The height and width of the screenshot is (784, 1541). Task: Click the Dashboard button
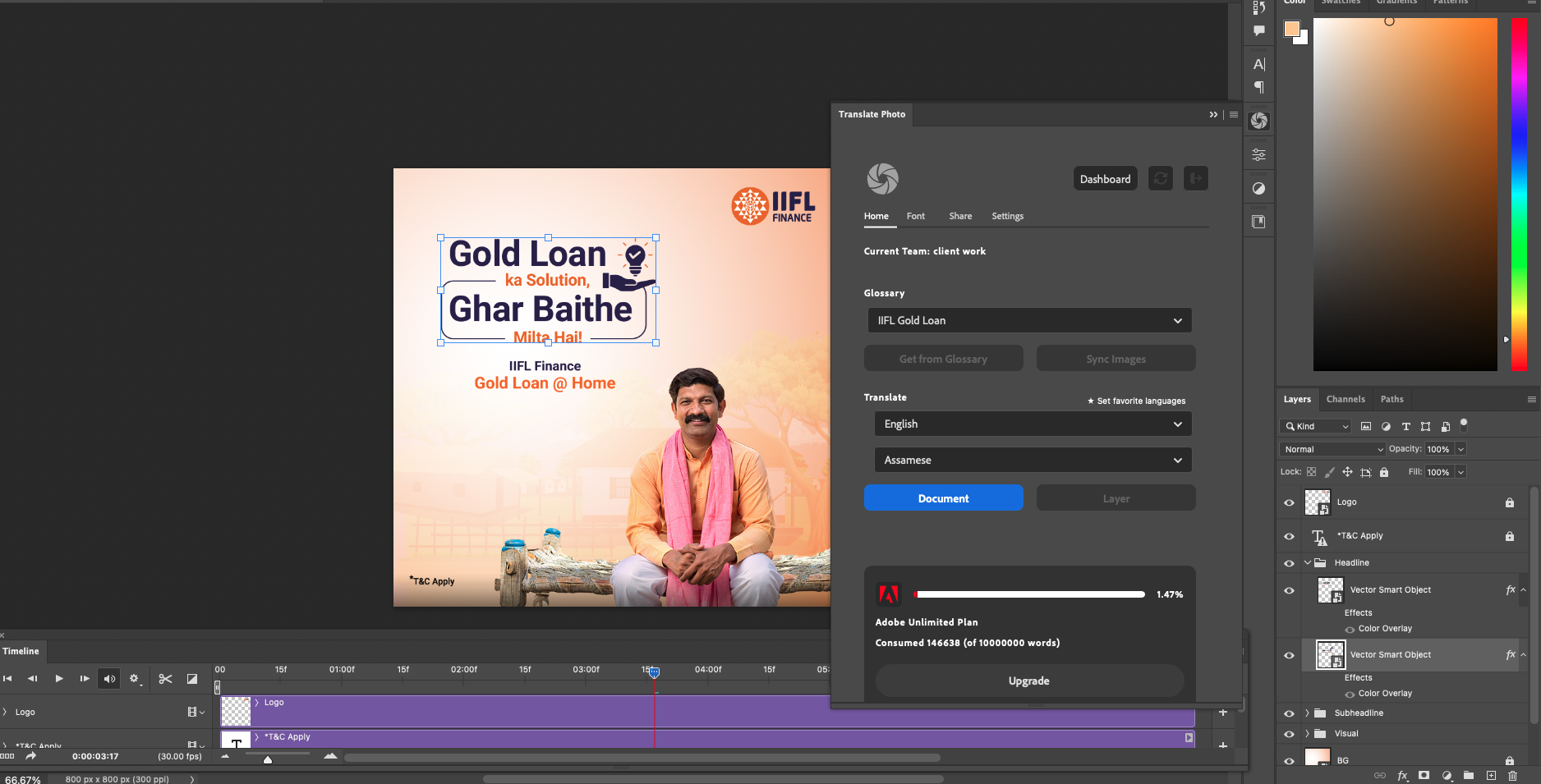tap(1105, 178)
